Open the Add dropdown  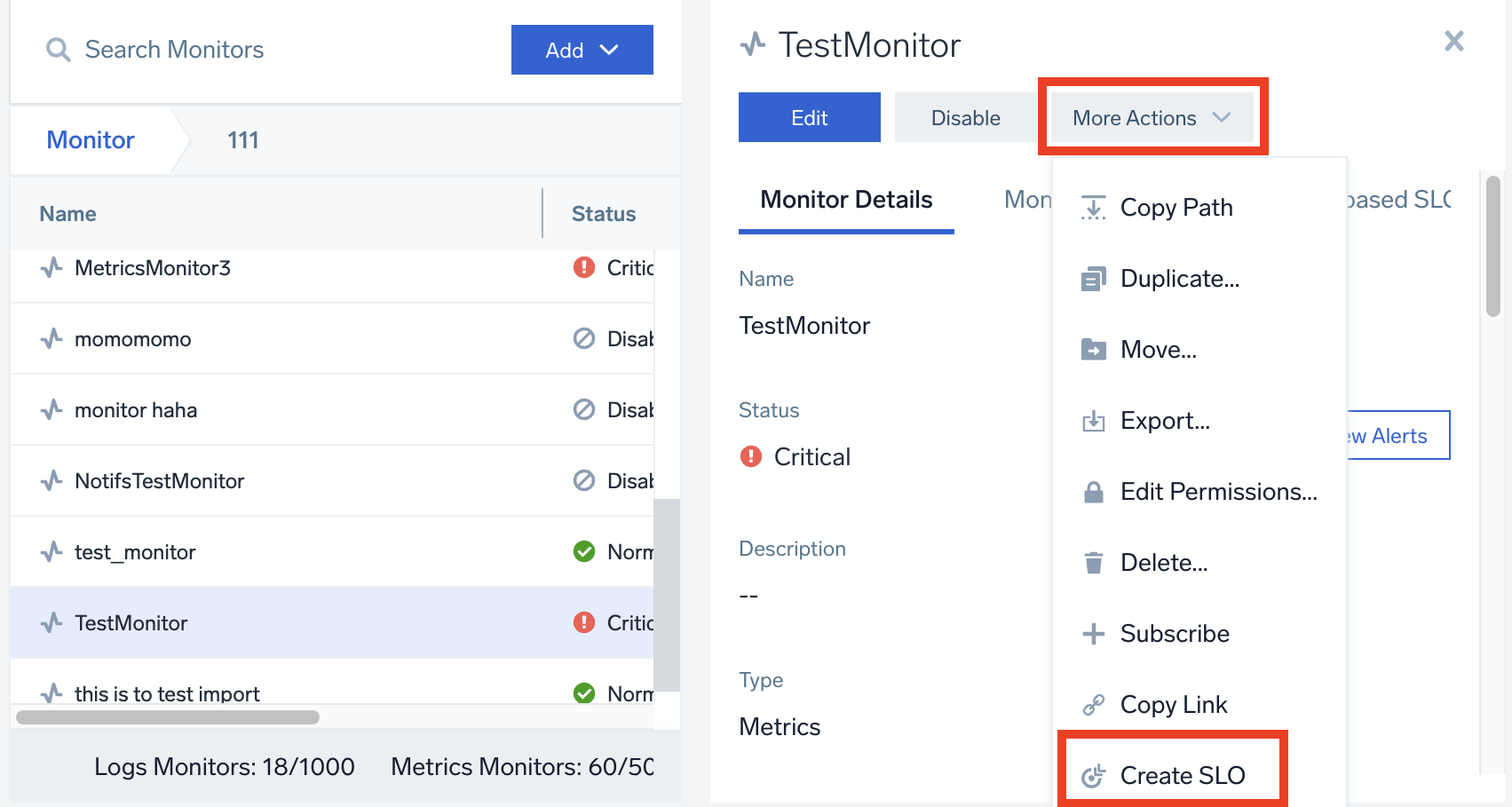point(582,50)
